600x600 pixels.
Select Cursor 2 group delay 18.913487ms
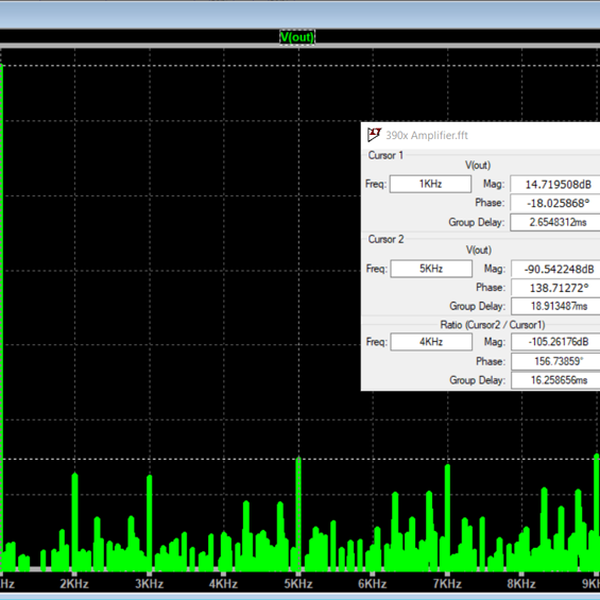tap(554, 306)
